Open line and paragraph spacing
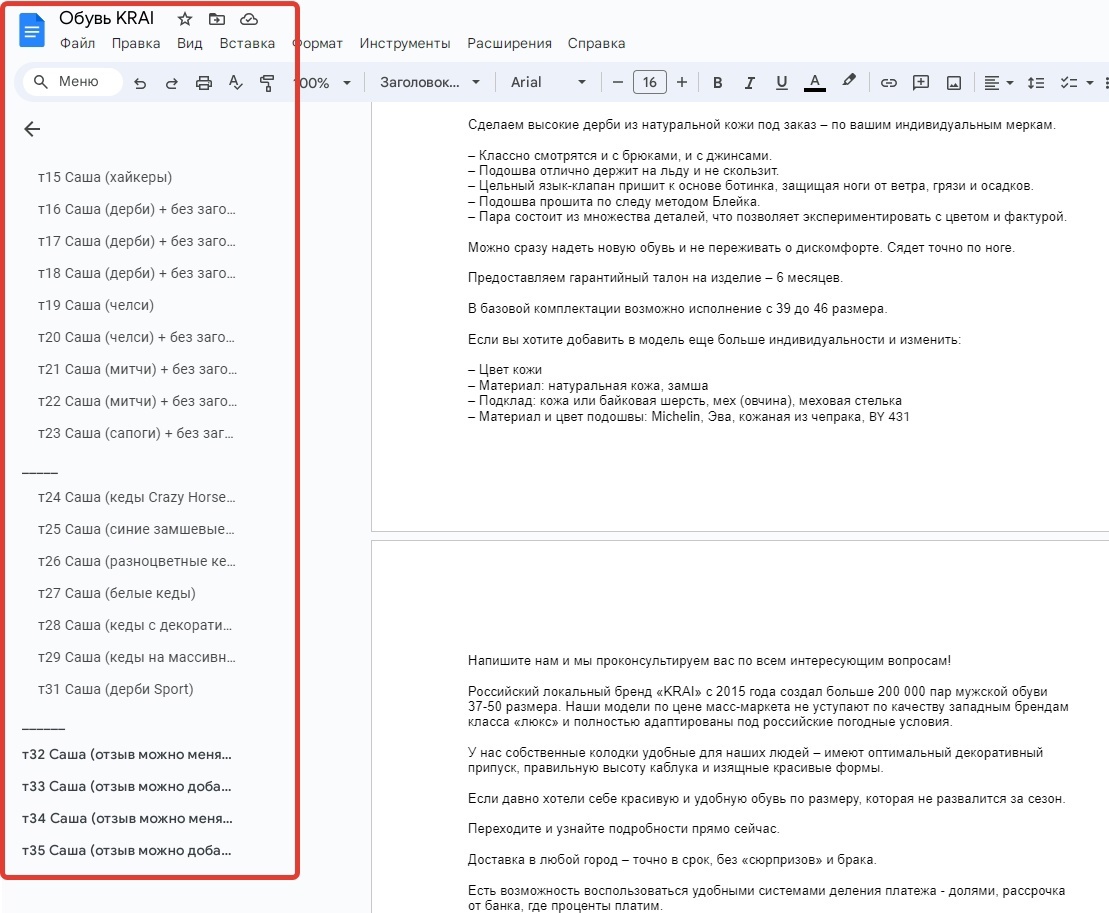The height and width of the screenshot is (913, 1109). [1035, 83]
